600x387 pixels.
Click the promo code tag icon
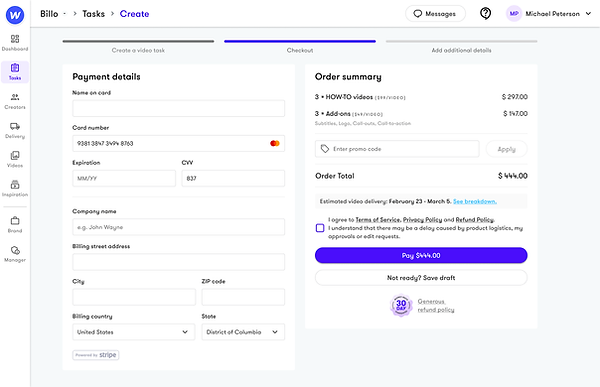[x=325, y=149]
